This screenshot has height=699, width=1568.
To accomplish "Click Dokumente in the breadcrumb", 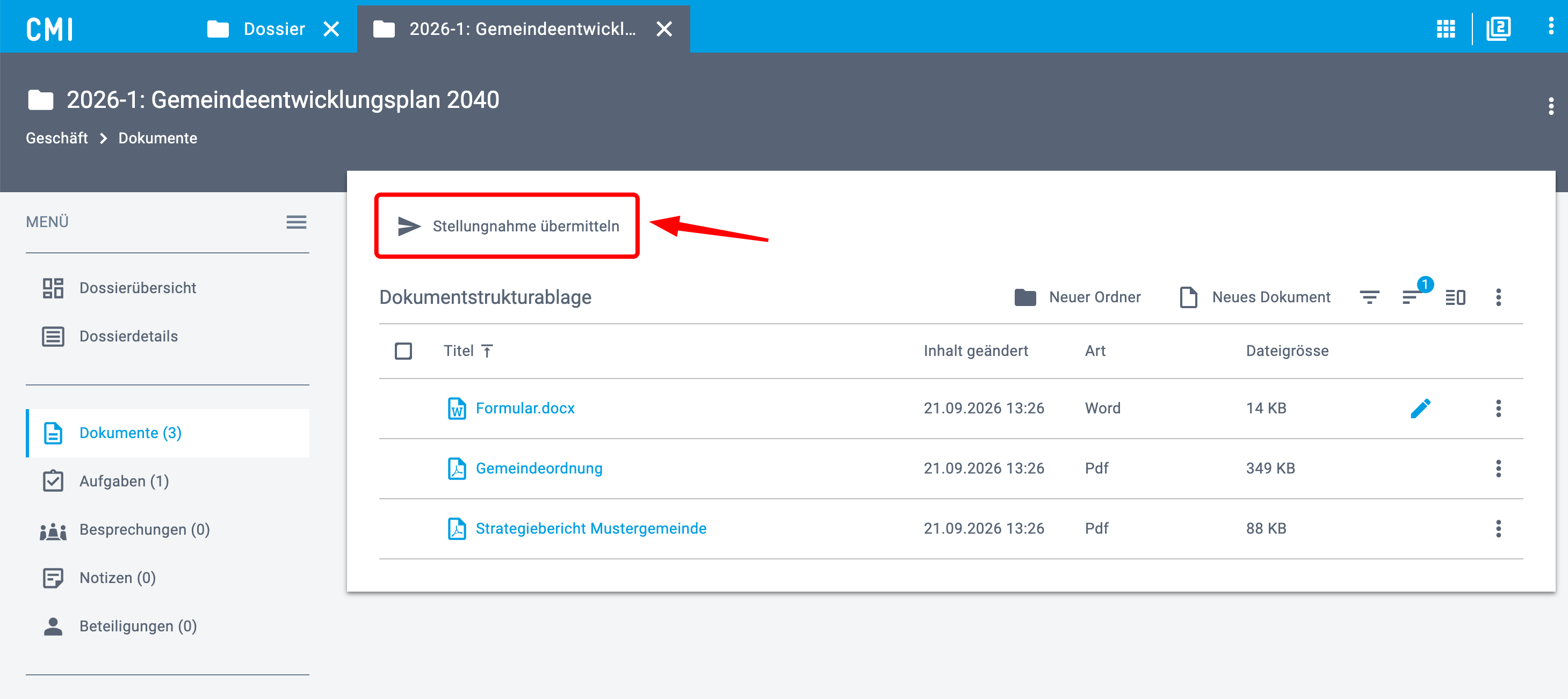I will [157, 138].
